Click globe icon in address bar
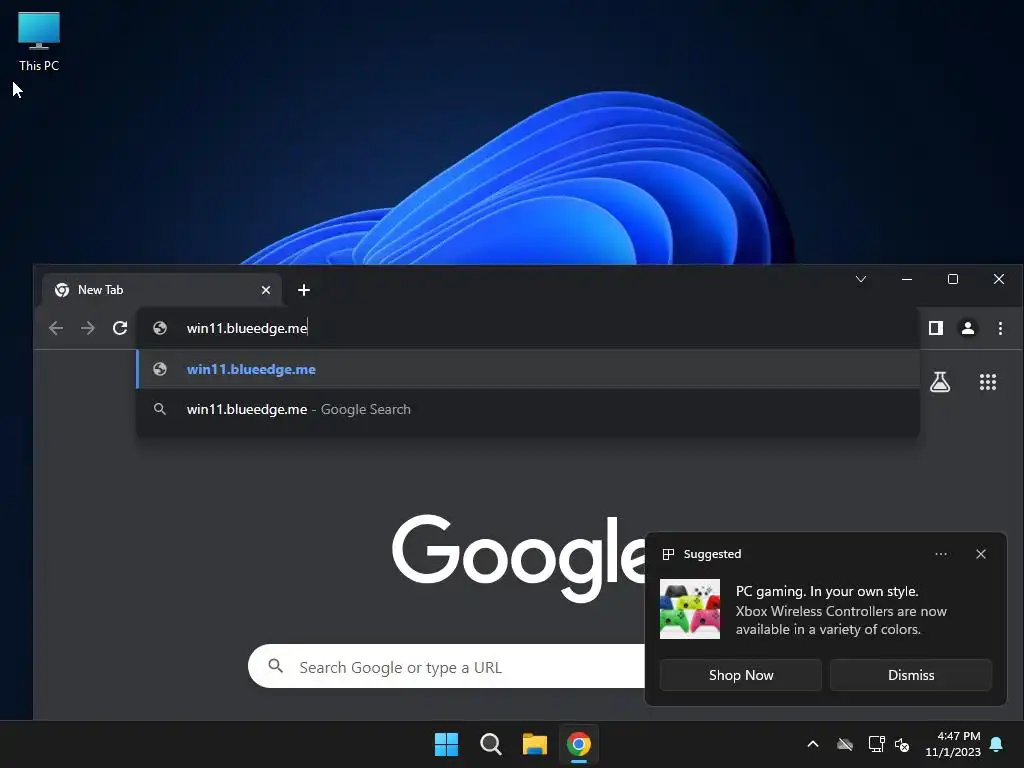 [160, 328]
